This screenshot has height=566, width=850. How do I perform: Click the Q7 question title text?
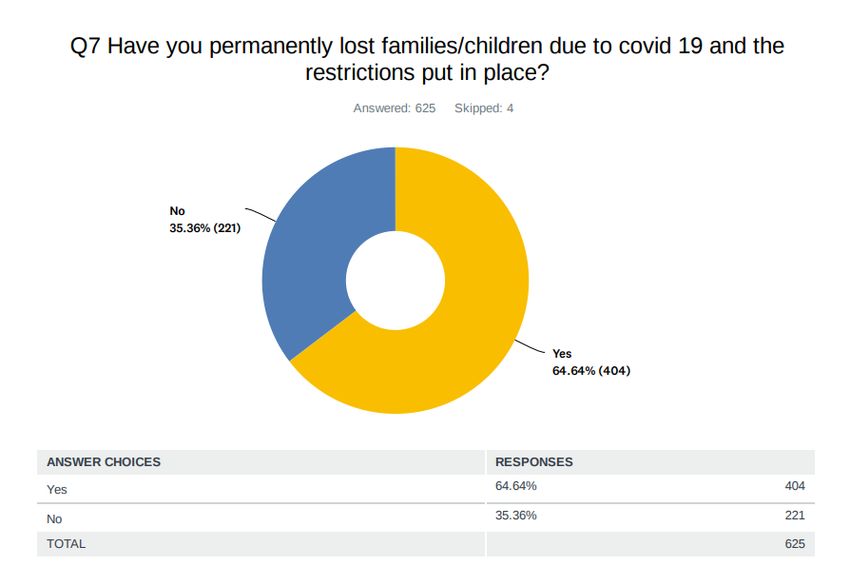click(427, 59)
